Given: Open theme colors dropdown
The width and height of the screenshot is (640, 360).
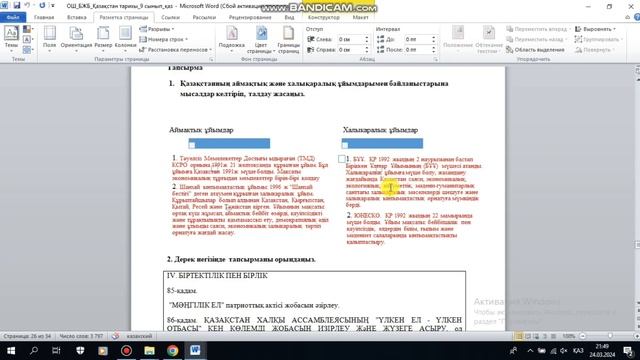Looking at the screenshot, I should (27, 29).
